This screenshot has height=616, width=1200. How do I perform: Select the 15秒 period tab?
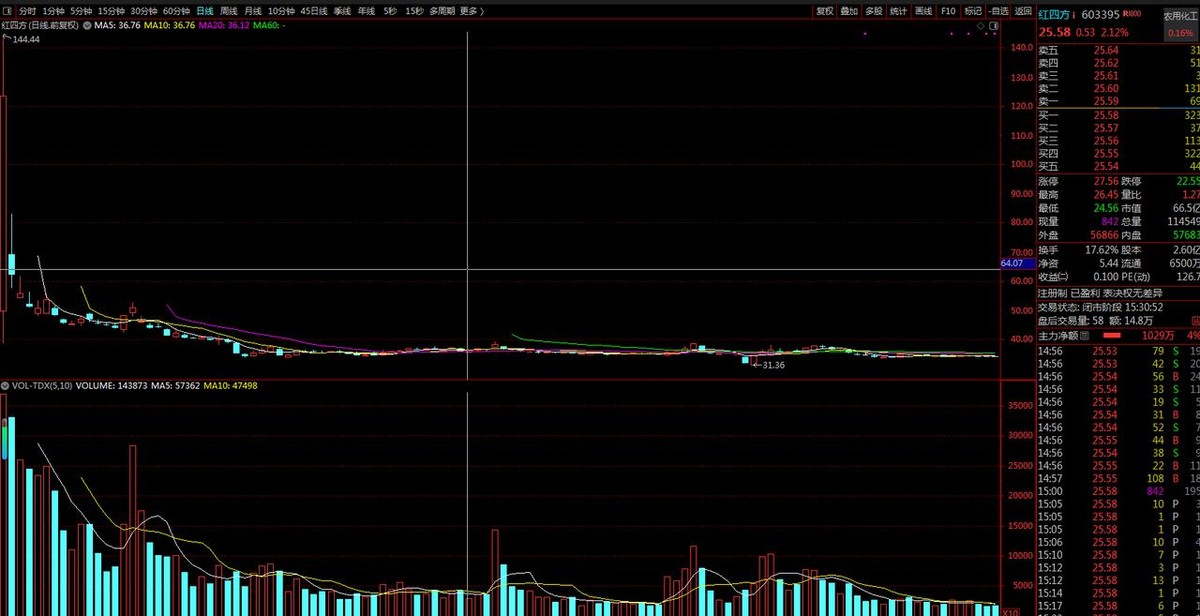click(x=414, y=11)
